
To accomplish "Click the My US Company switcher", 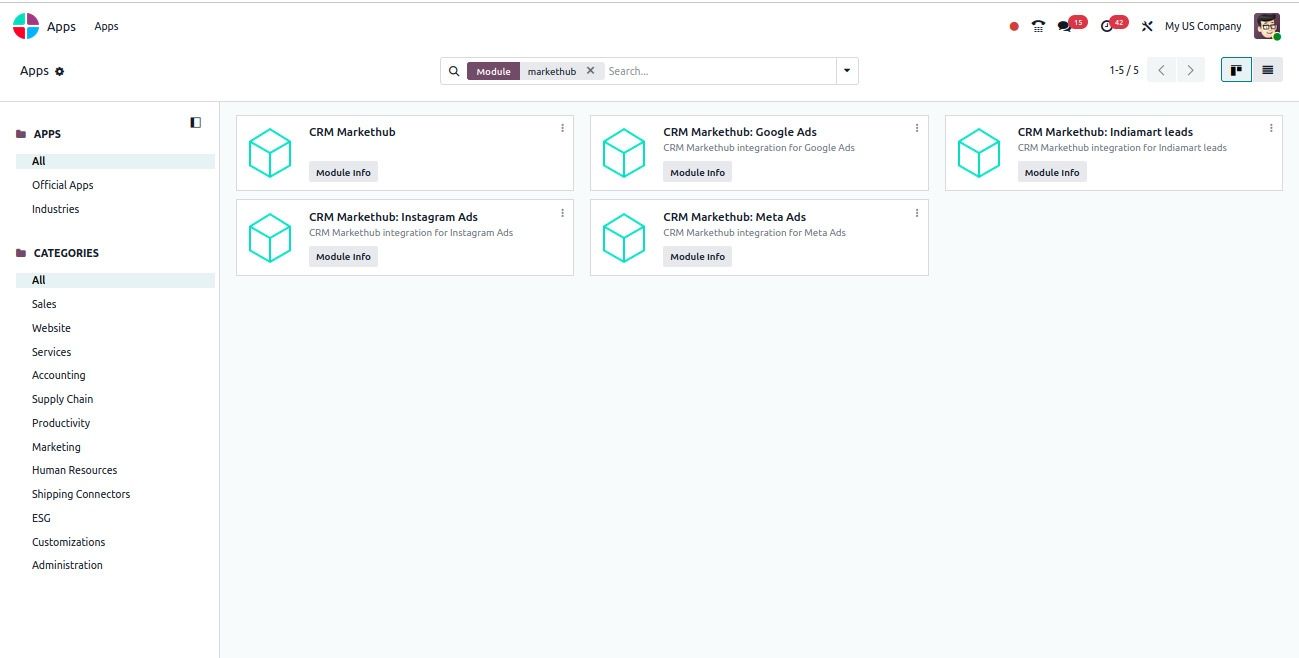I will [x=1203, y=27].
